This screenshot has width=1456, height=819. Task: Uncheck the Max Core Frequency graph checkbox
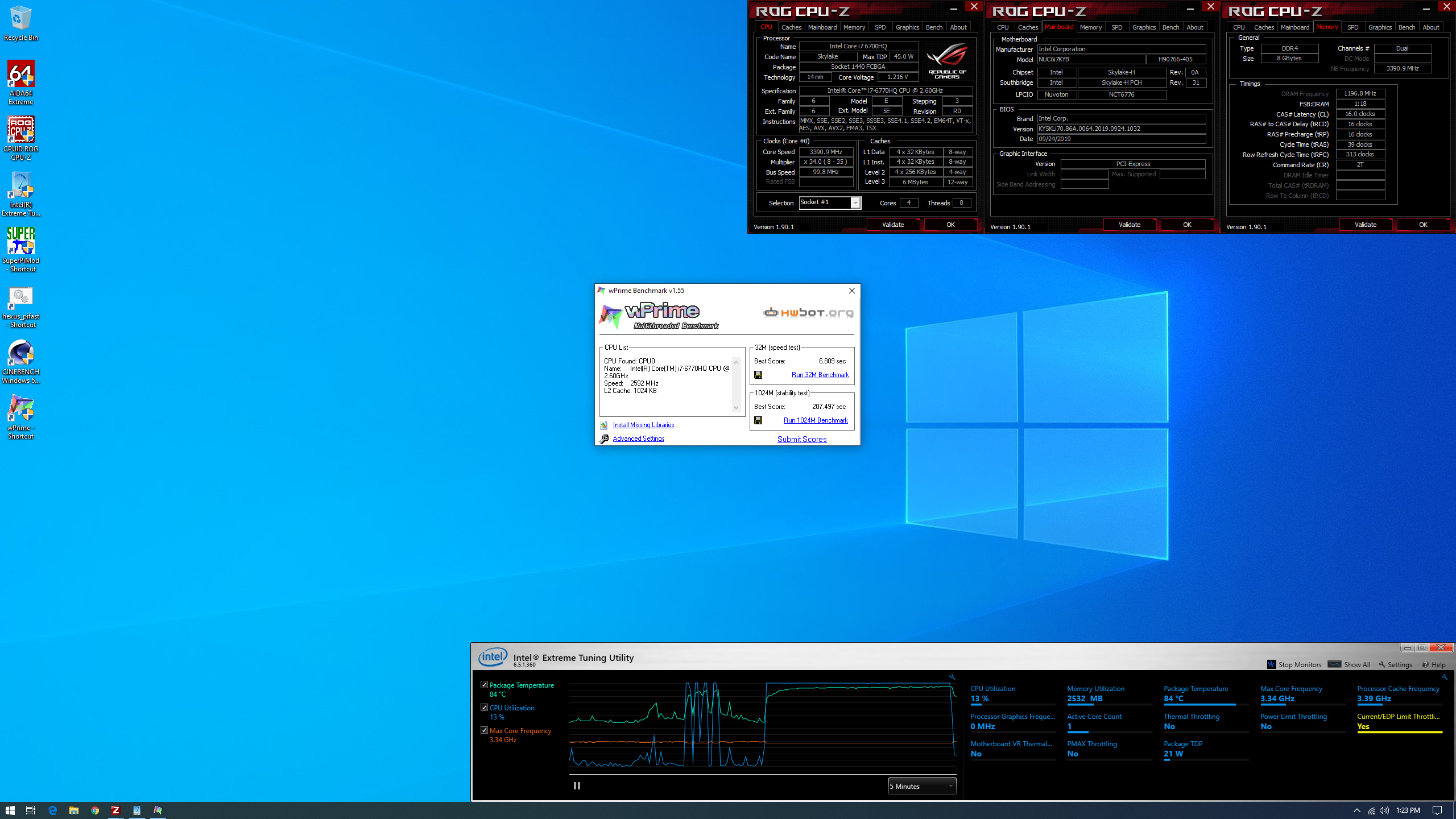(x=484, y=730)
